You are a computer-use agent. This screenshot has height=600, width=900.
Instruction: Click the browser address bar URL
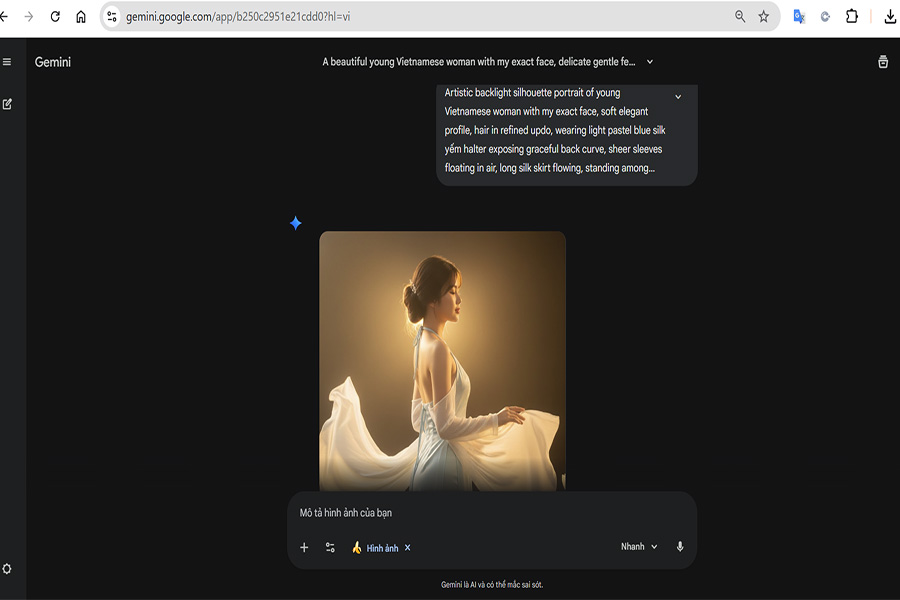point(400,17)
